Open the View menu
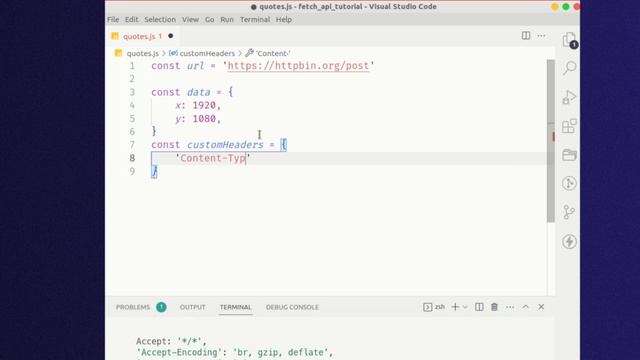The image size is (640, 360). pyautogui.click(x=190, y=20)
